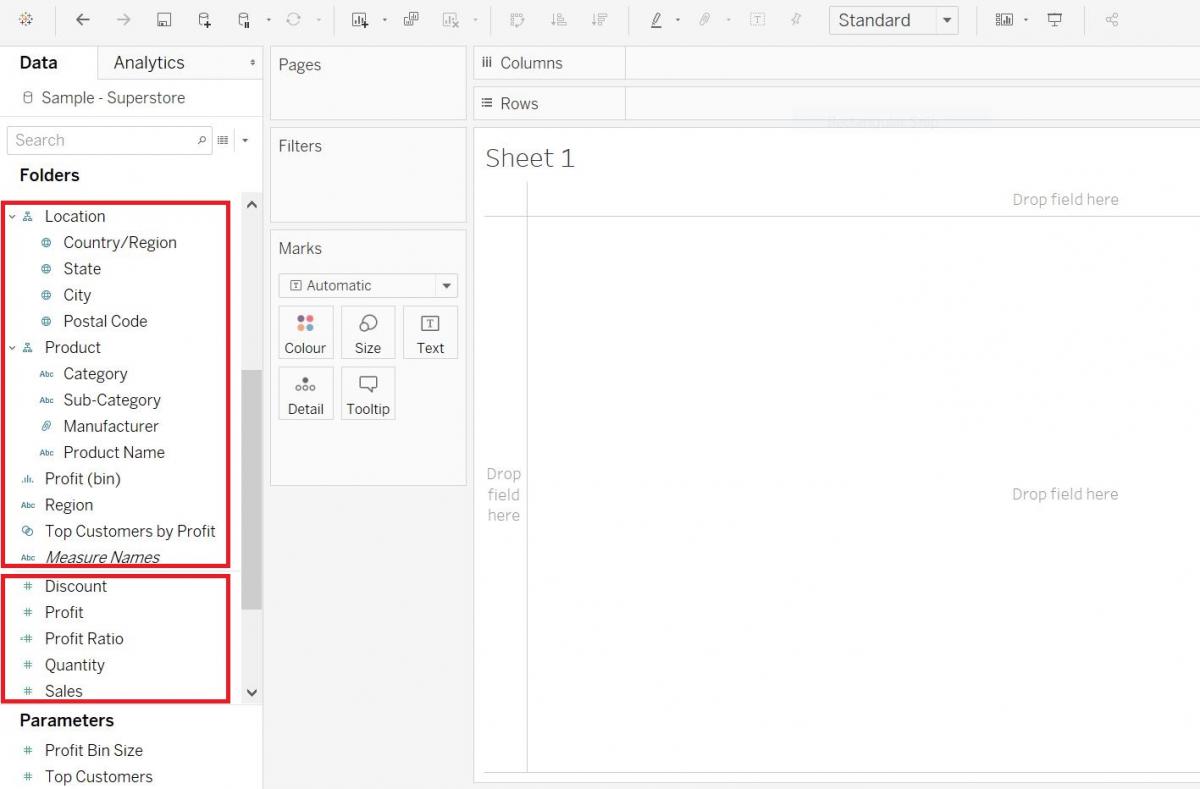This screenshot has height=789, width=1200.
Task: Click the Data pane scroll up arrow
Action: [251, 205]
